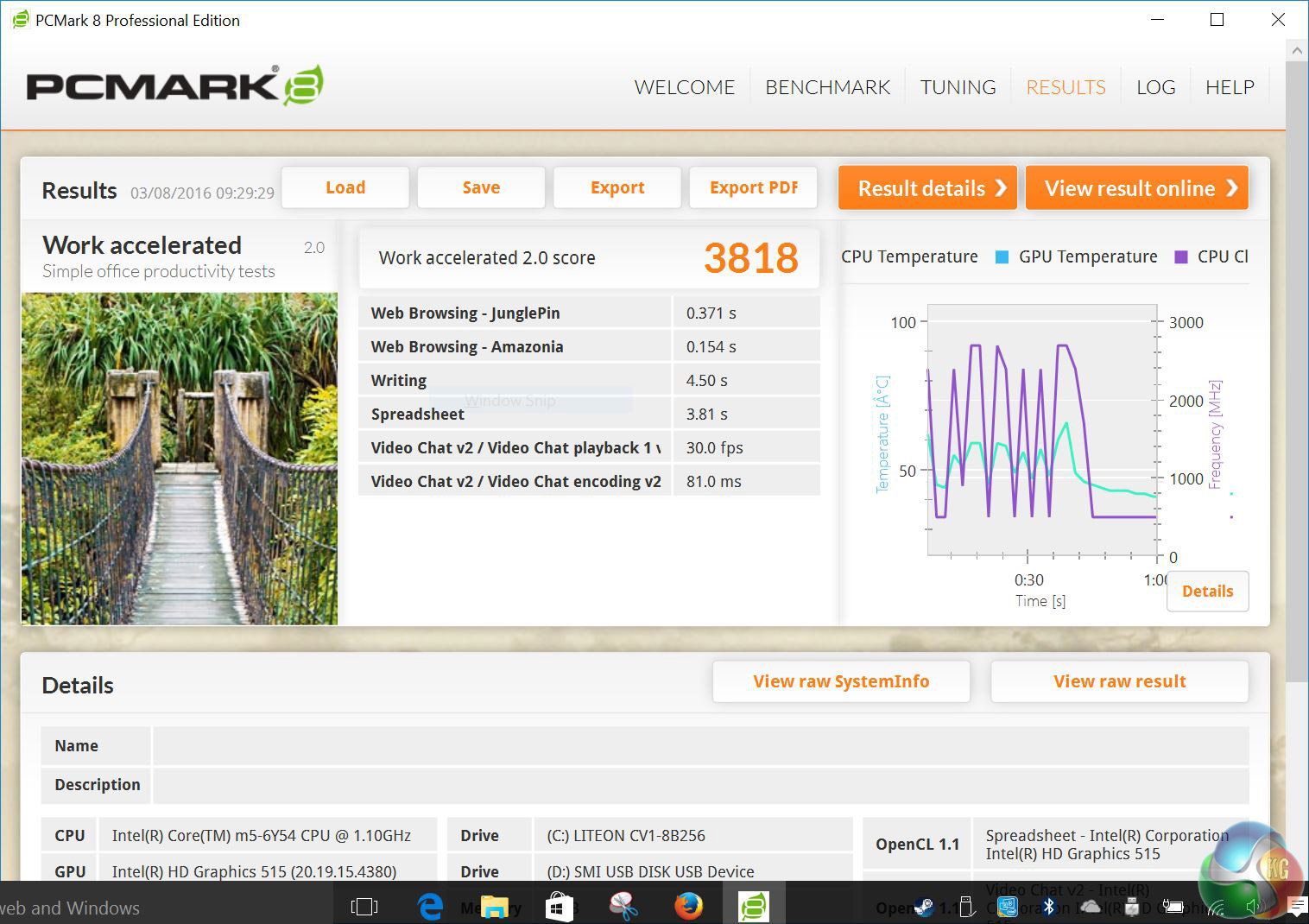Click the Intel HD Graphics 515 GPU value
Viewport: 1309px width, 924px height.
tap(254, 871)
